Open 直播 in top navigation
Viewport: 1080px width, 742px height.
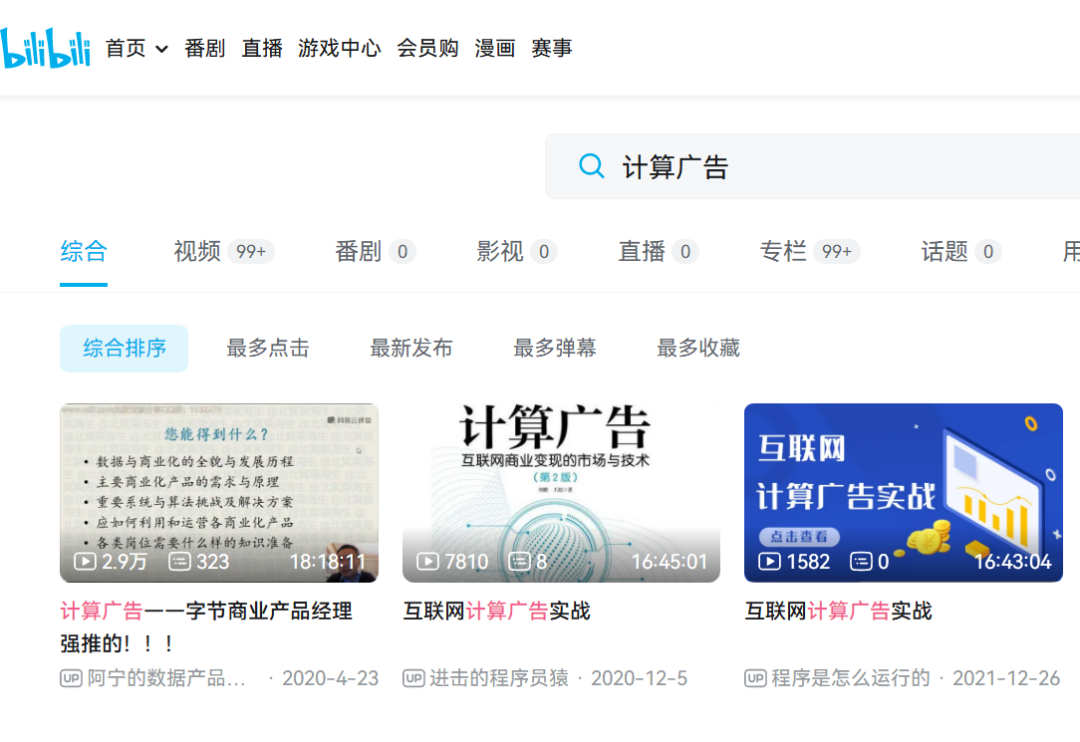[262, 48]
